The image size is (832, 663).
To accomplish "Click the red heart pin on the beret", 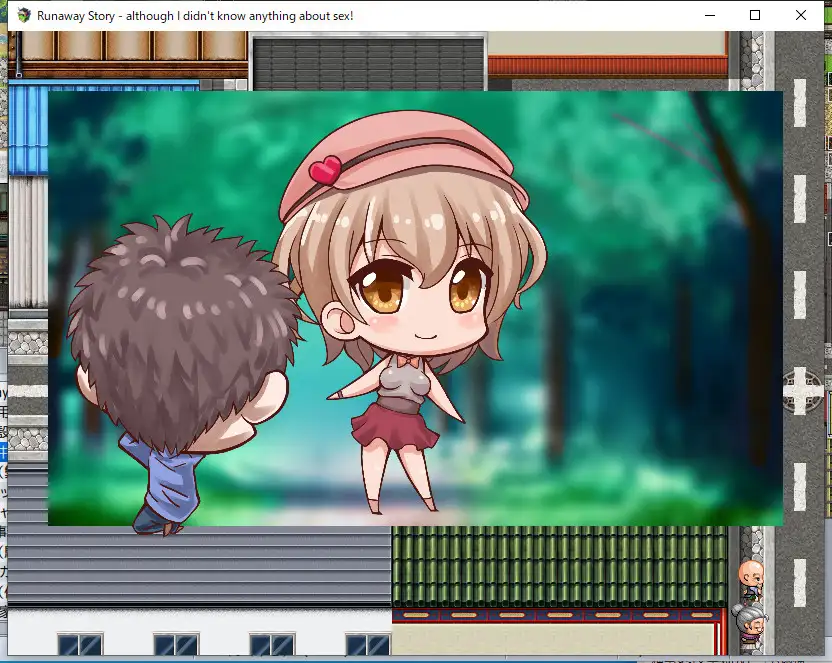I will pyautogui.click(x=325, y=170).
